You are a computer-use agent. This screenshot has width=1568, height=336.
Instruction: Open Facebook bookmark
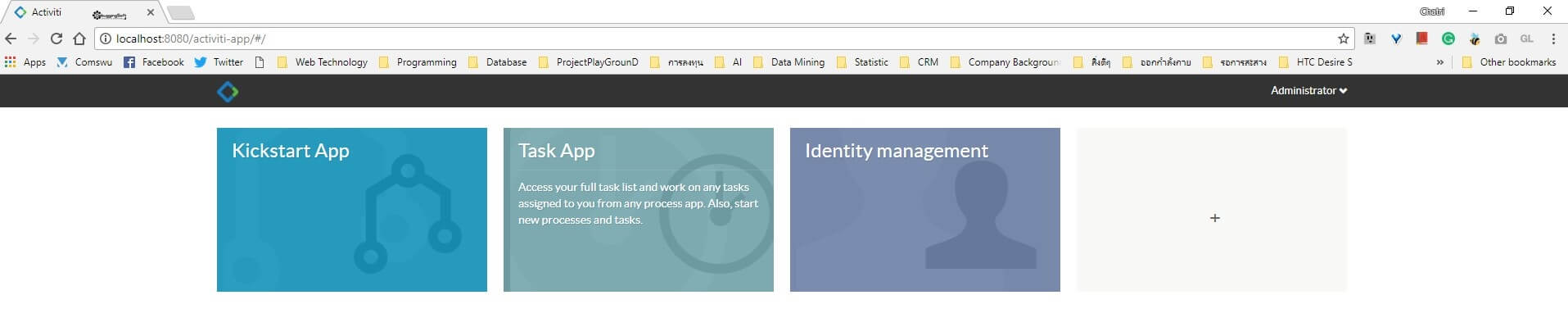tap(154, 62)
